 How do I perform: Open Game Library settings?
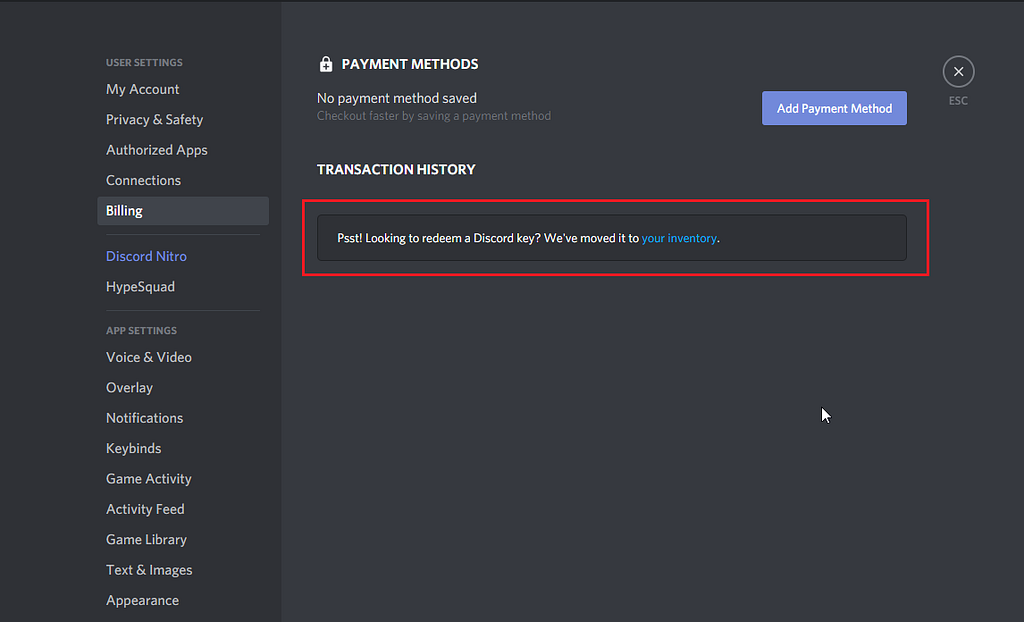tap(146, 539)
